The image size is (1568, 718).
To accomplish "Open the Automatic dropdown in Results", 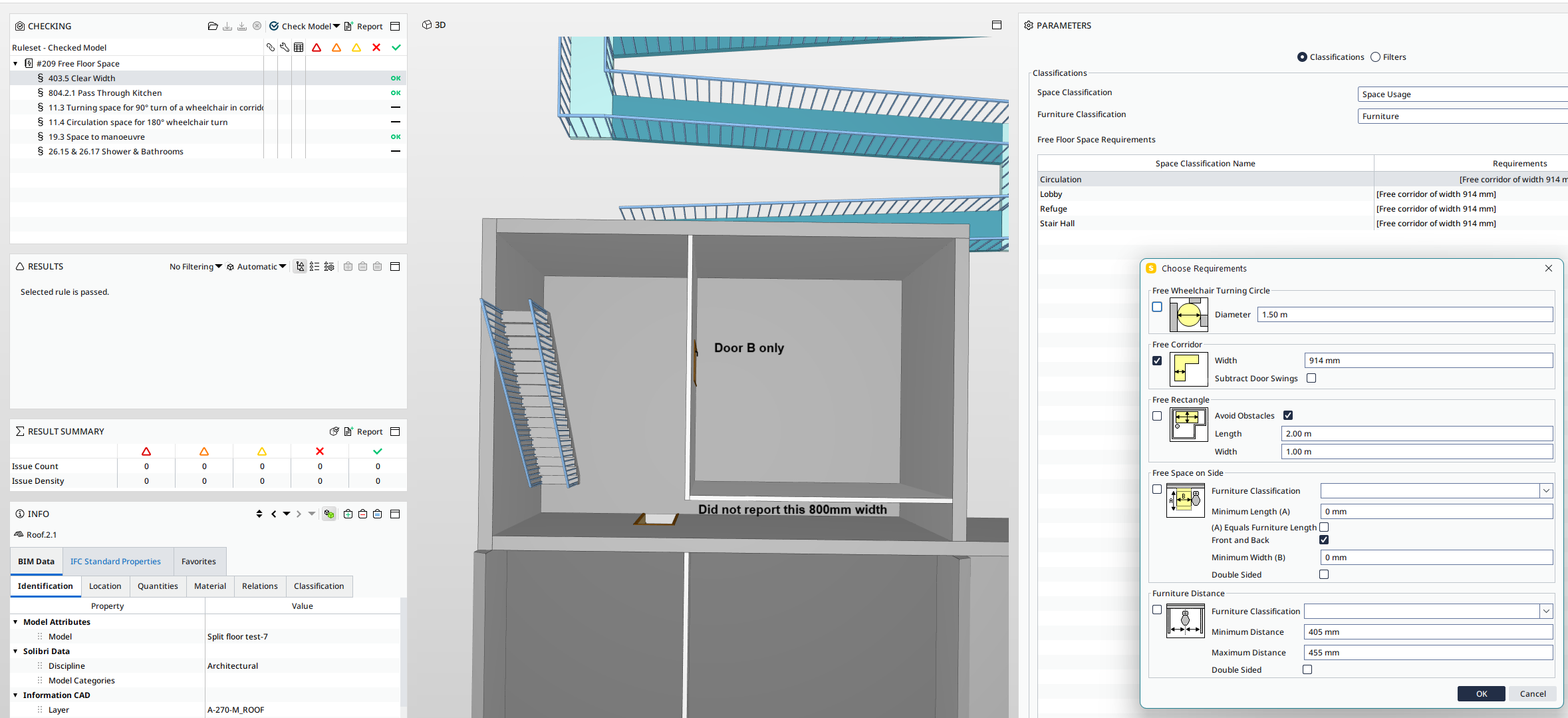I will [x=257, y=266].
